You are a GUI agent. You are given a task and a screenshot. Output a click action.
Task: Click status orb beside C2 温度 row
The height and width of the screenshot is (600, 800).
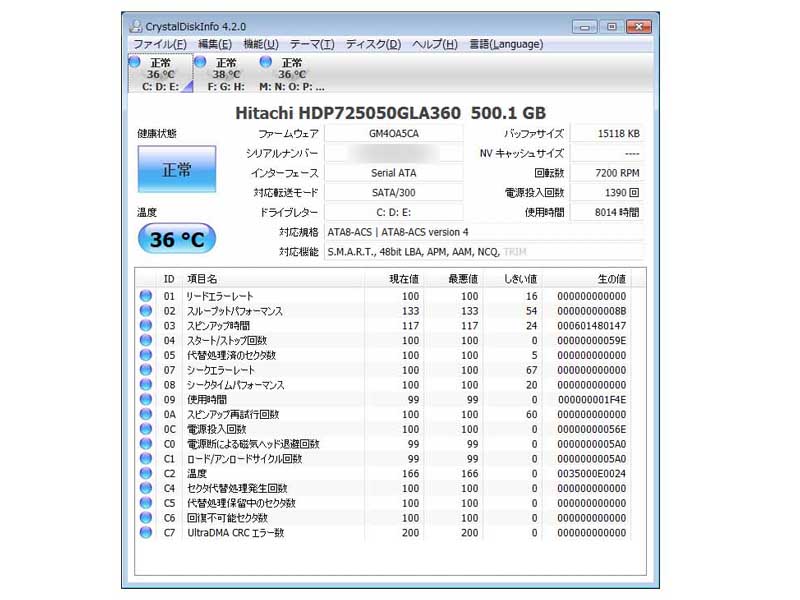click(146, 473)
